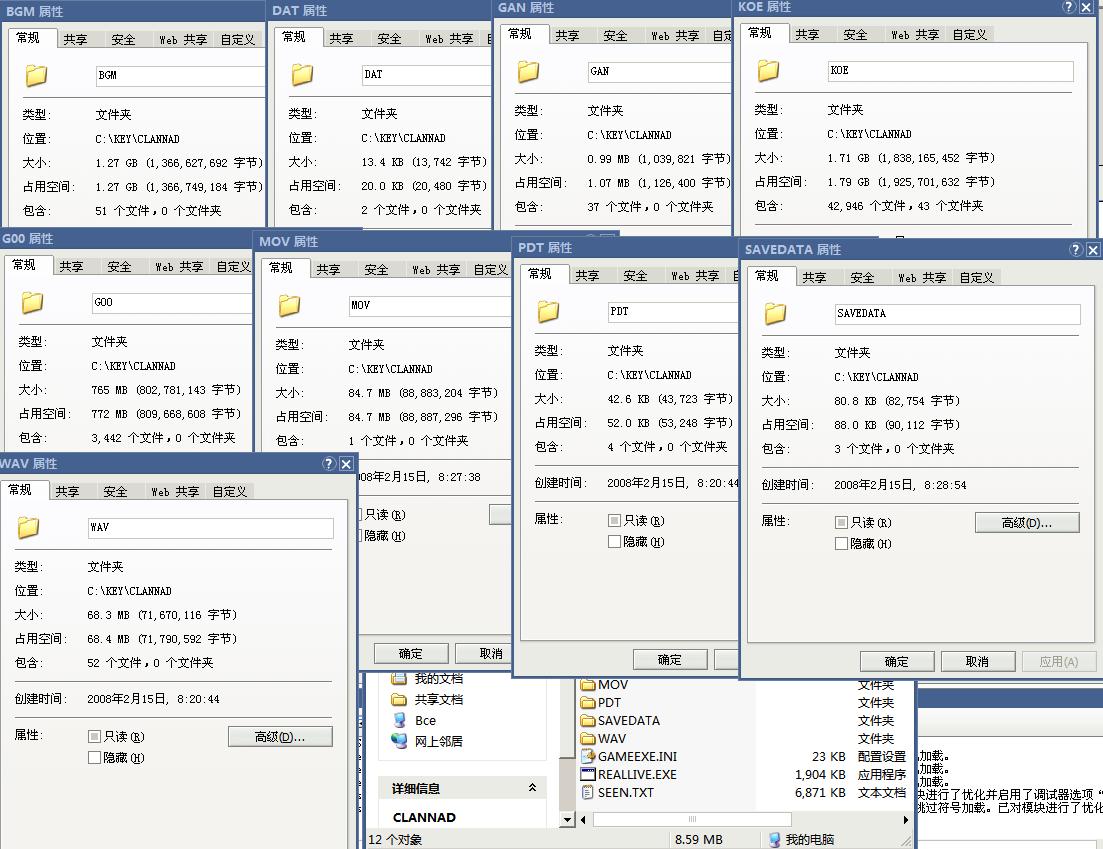Toggle 隐藏 checkbox in PDT properties
This screenshot has height=849, width=1103.
[614, 542]
